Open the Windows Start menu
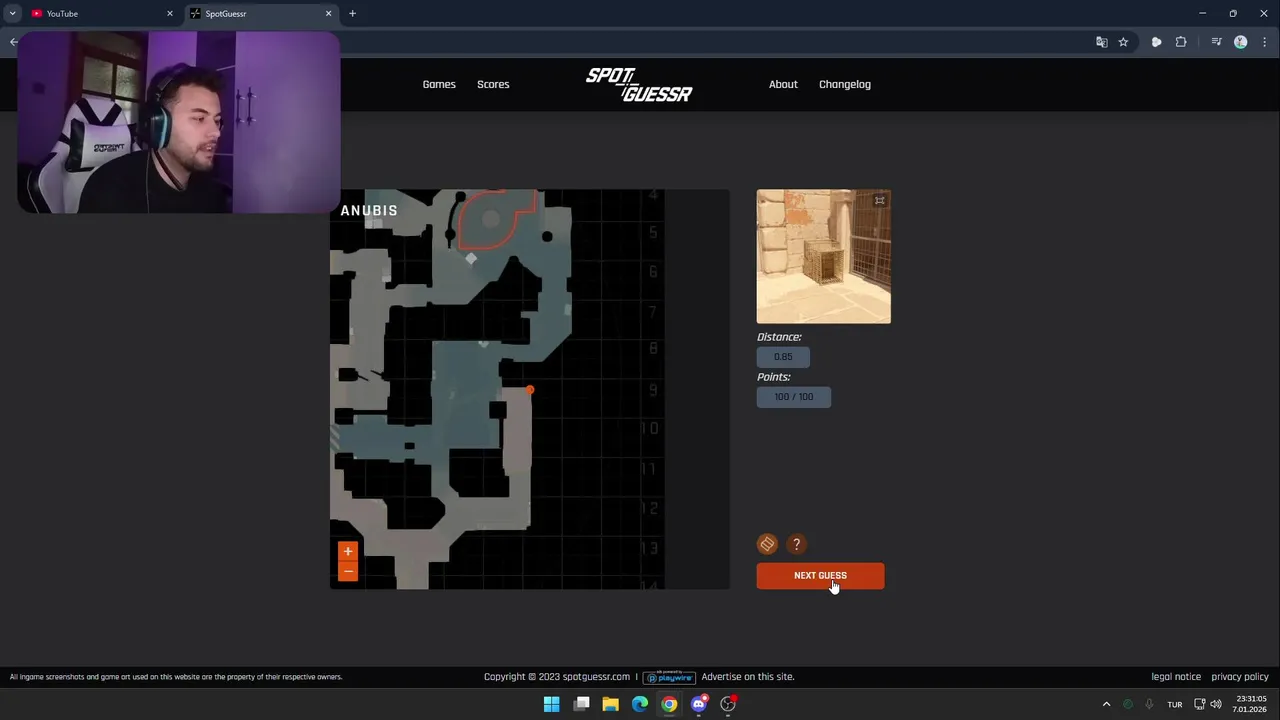 pyautogui.click(x=551, y=704)
